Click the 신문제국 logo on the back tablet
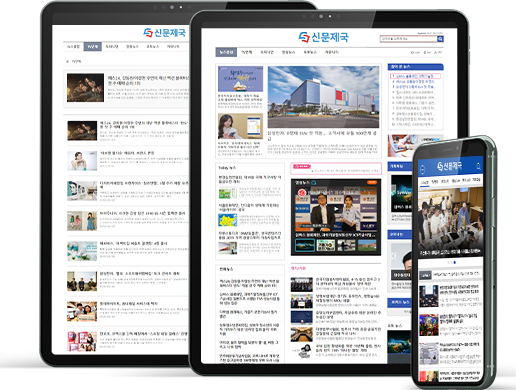Screen dimensions: 516x390 tap(164, 32)
